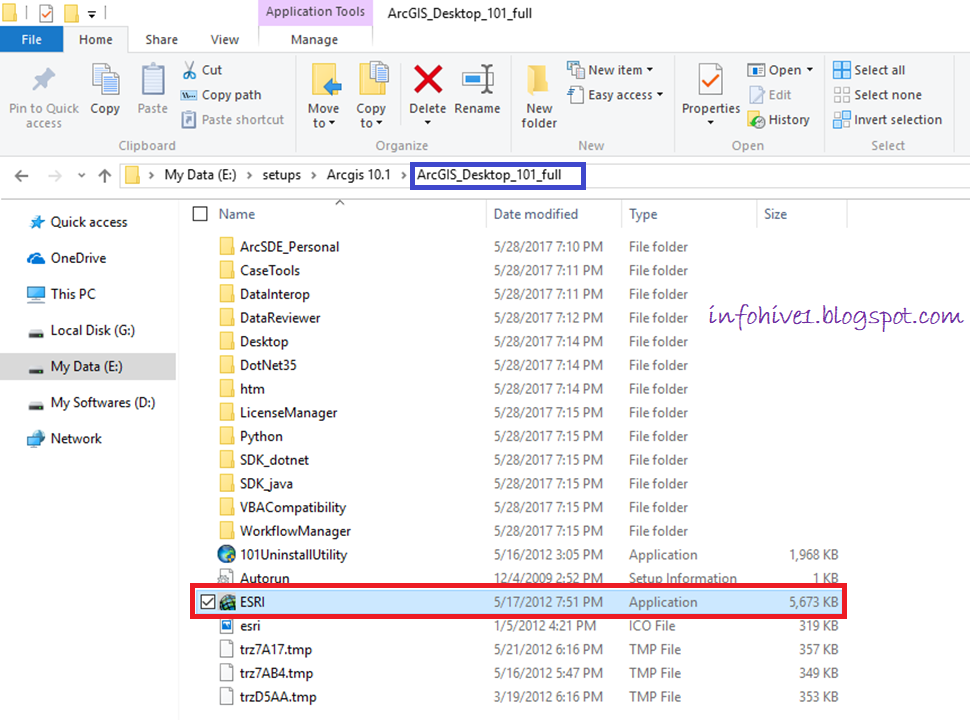Expand the customize quick access toolbar arrow
This screenshot has width=970, height=720.
(92, 14)
